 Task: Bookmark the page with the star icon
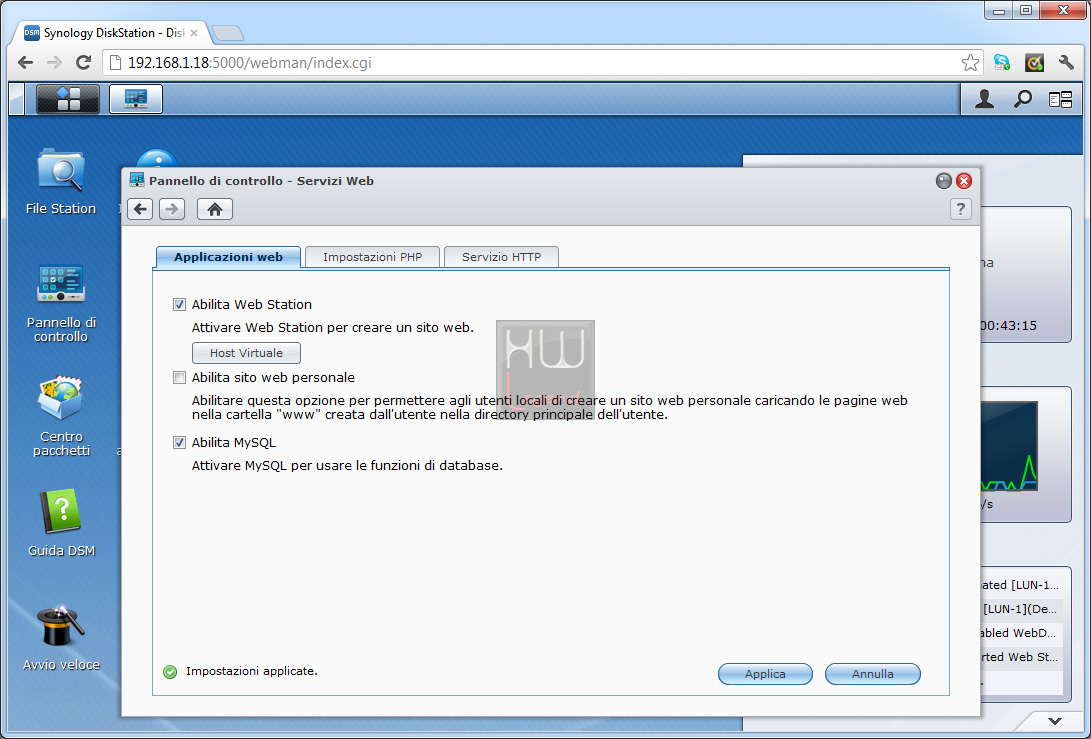click(x=970, y=63)
